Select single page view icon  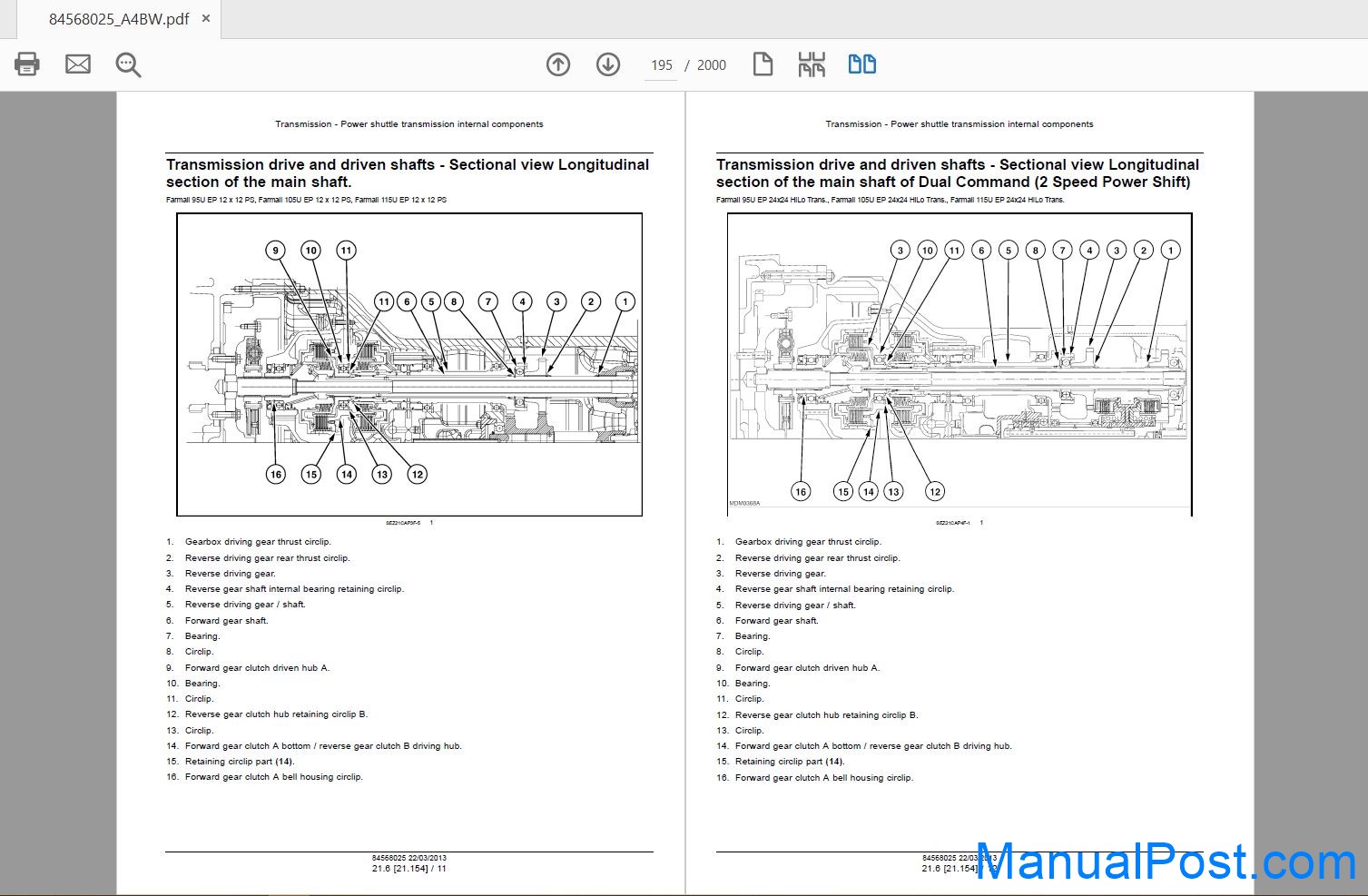763,64
